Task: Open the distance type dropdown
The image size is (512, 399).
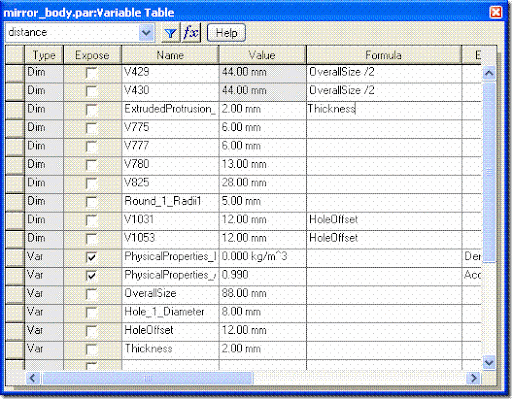Action: (x=146, y=33)
